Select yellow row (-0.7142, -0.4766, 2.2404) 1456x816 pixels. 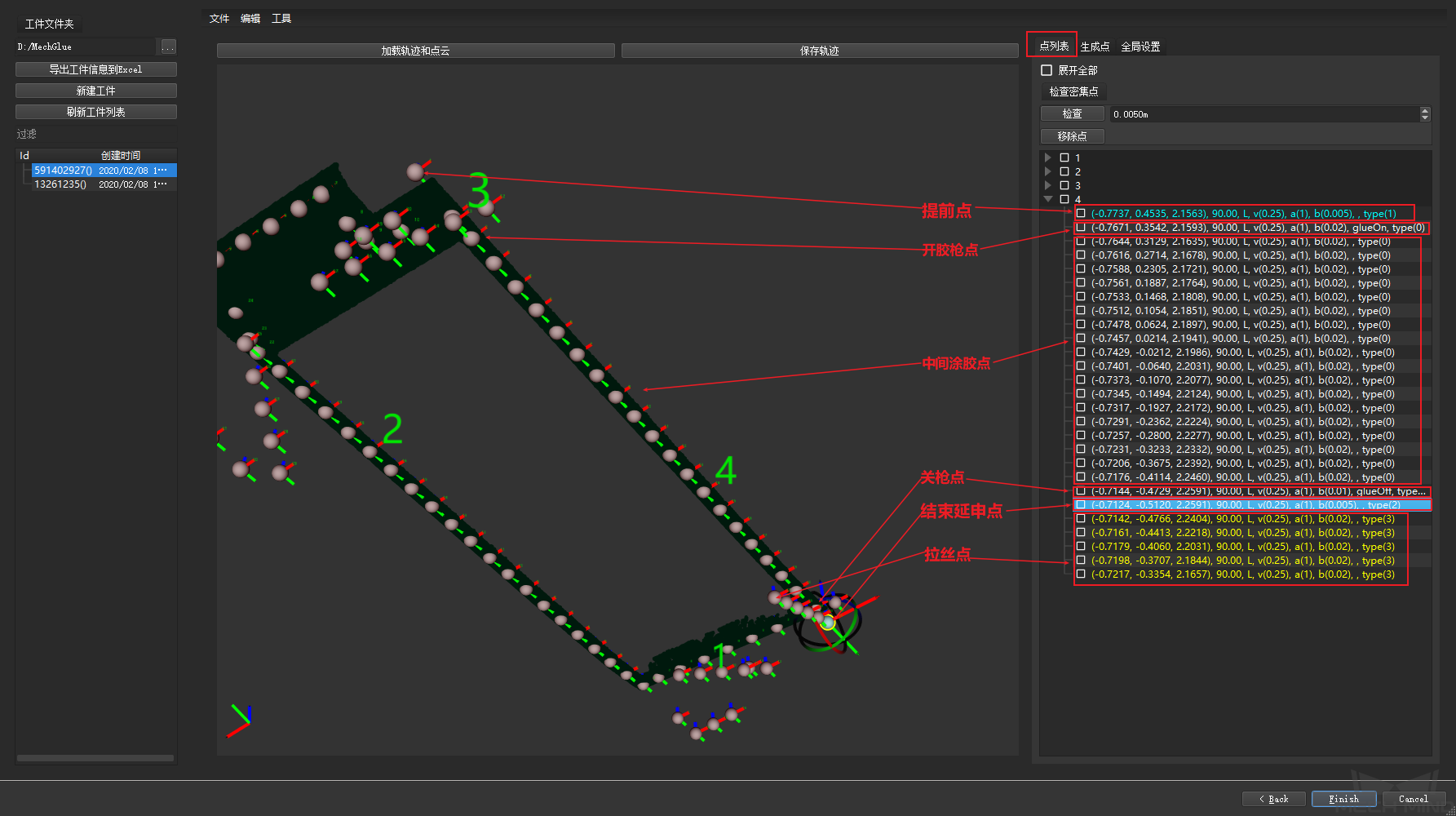[1241, 519]
